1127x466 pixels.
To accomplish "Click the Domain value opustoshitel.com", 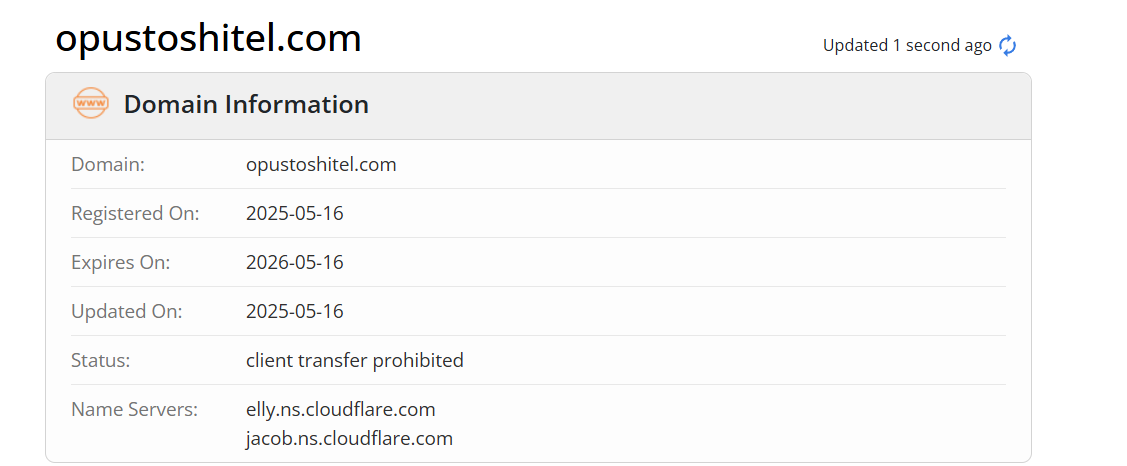I will (321, 165).
